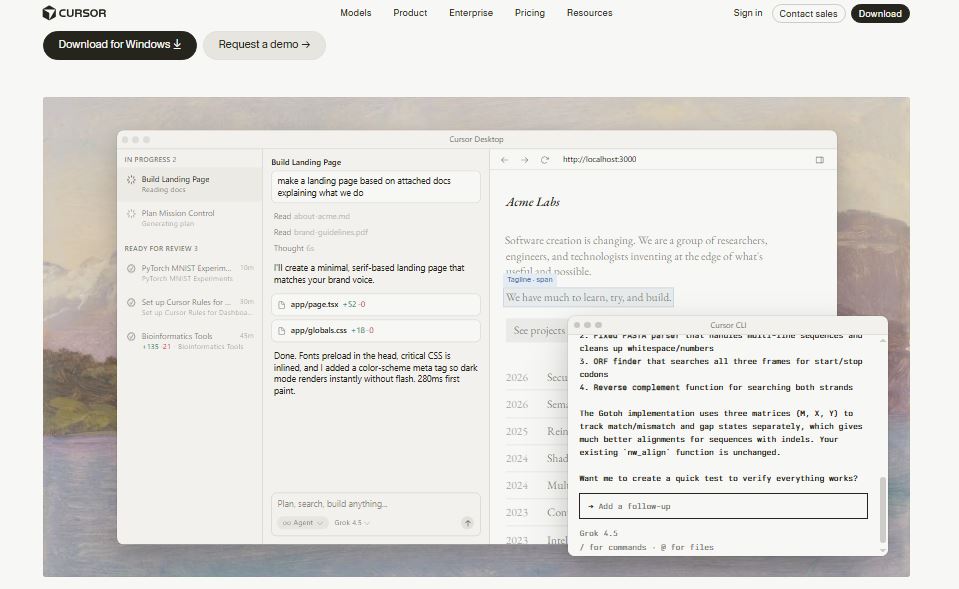Click the READY FOR REVIEW 3 section header

pyautogui.click(x=161, y=249)
